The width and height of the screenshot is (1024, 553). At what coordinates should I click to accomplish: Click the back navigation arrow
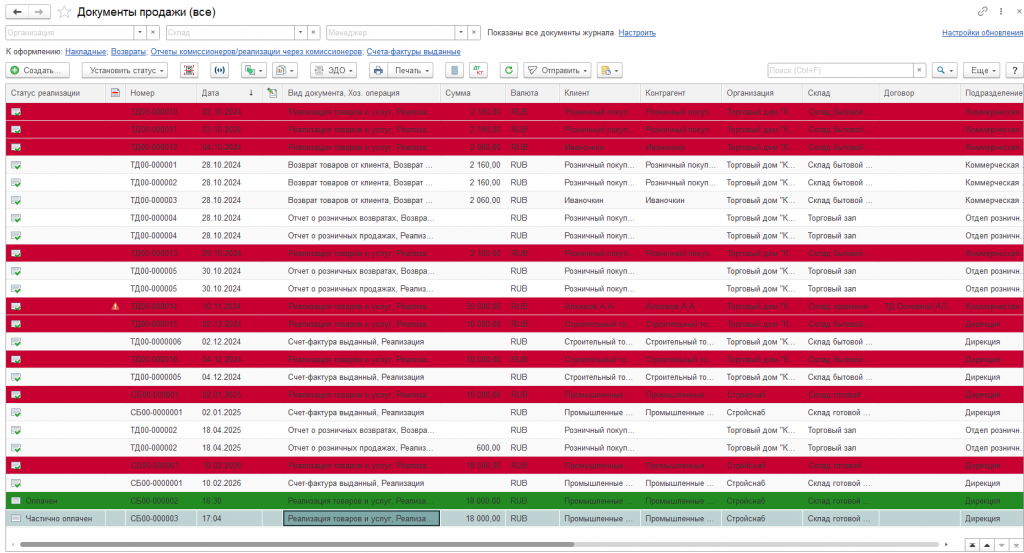pyautogui.click(x=16, y=11)
